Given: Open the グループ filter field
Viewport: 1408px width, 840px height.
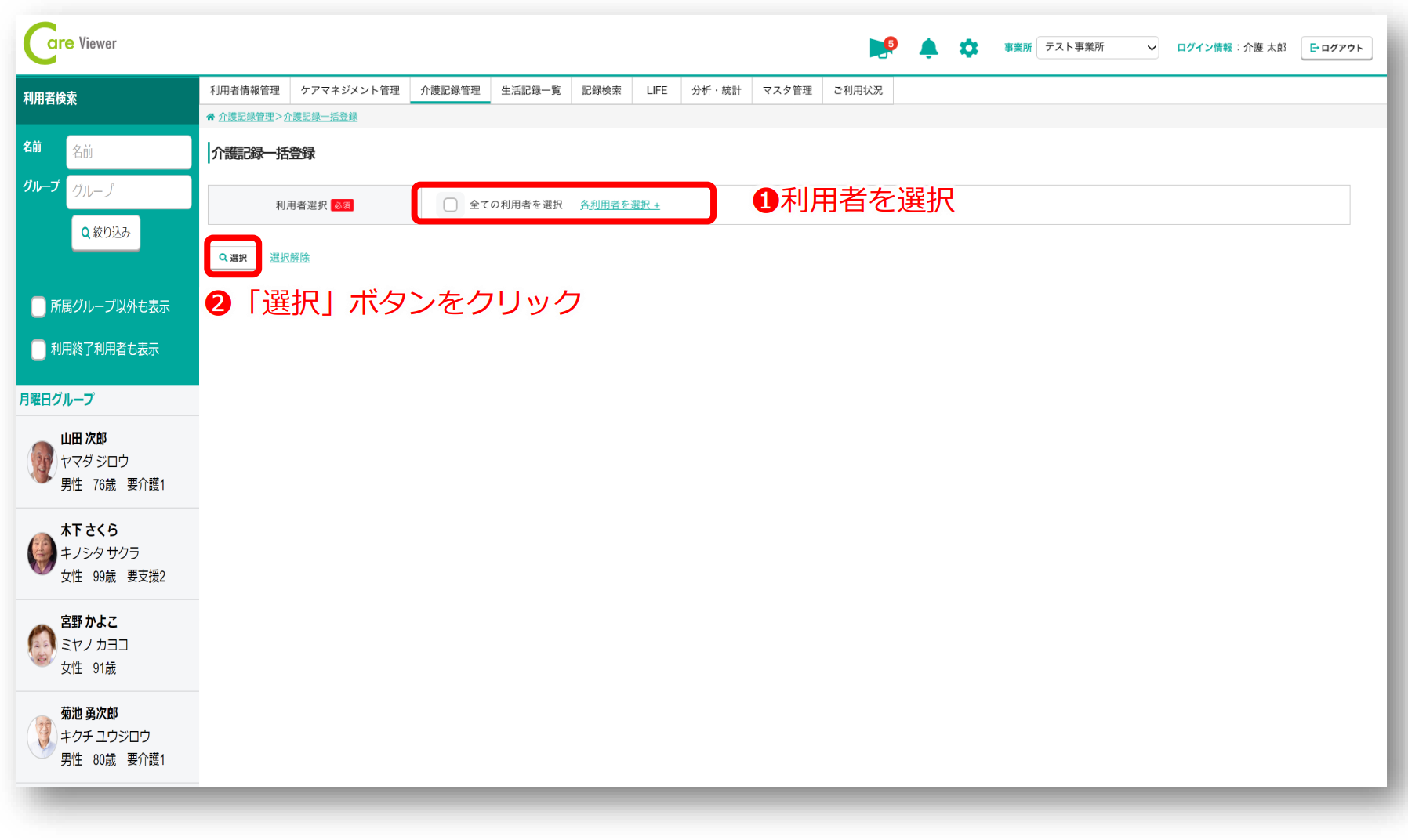Looking at the screenshot, I should 129,191.
